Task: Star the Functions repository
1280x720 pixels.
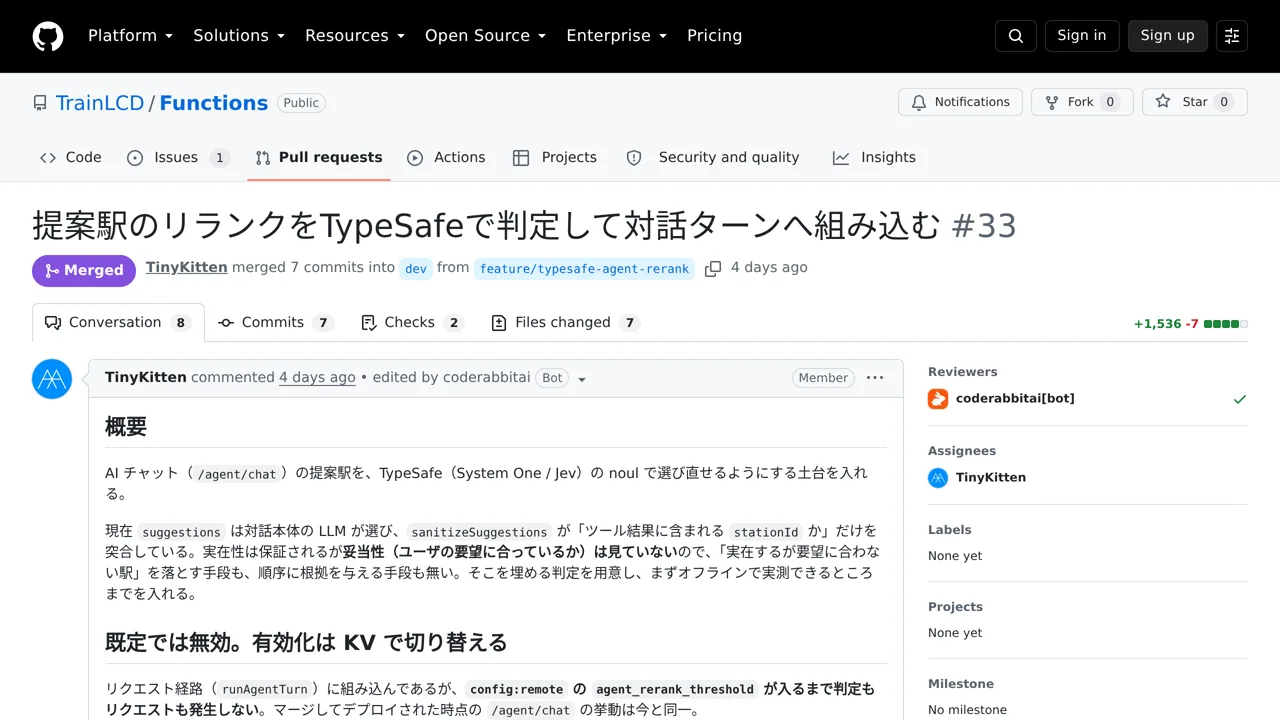Action: tap(1195, 102)
